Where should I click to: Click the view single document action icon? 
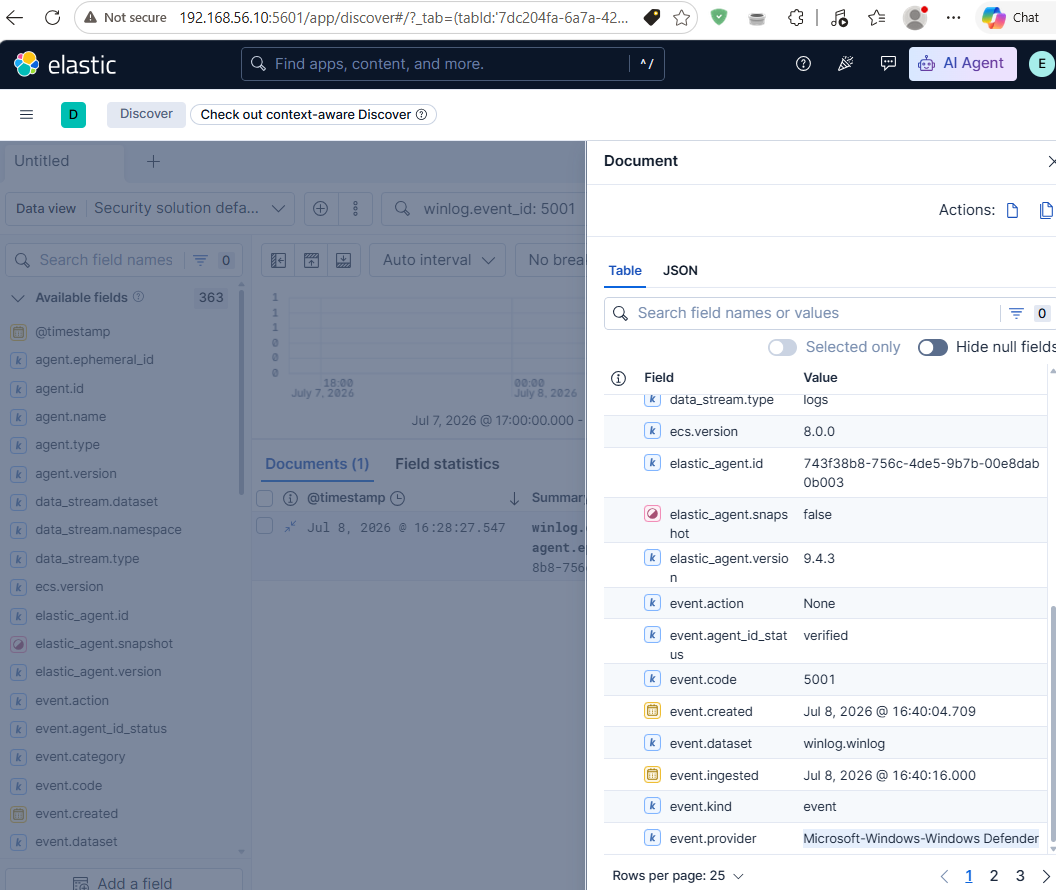1012,210
